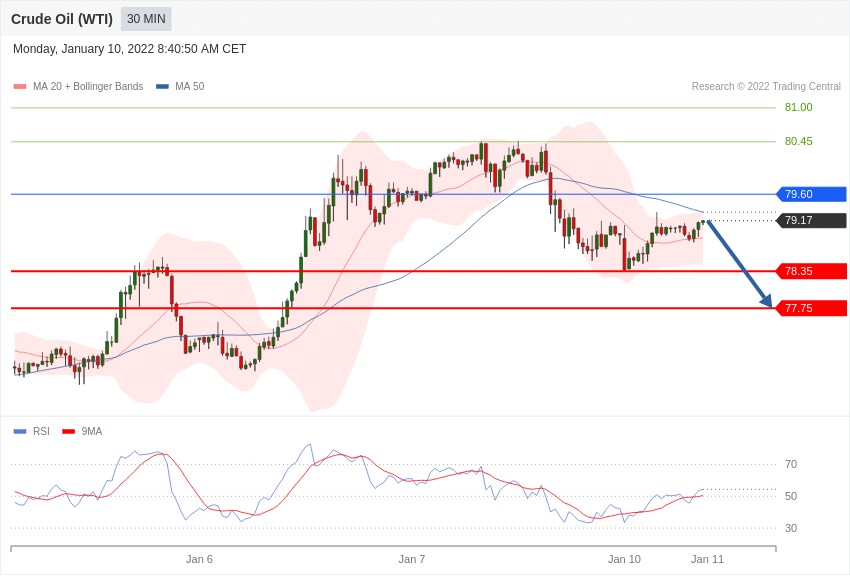The height and width of the screenshot is (576, 850).
Task: Click the pink MA 20 legend swatch
Action: tap(20, 87)
